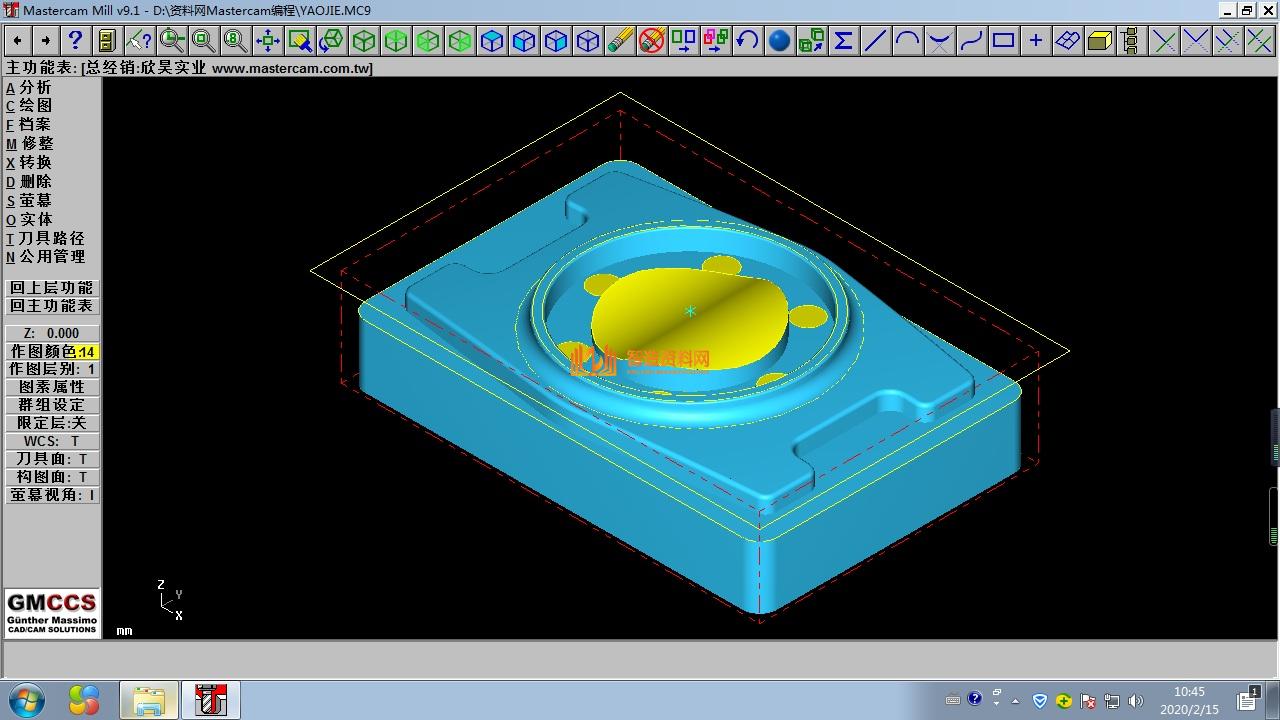Change the 构图面 construction plane setting
This screenshot has width=1280, height=720.
coord(52,477)
